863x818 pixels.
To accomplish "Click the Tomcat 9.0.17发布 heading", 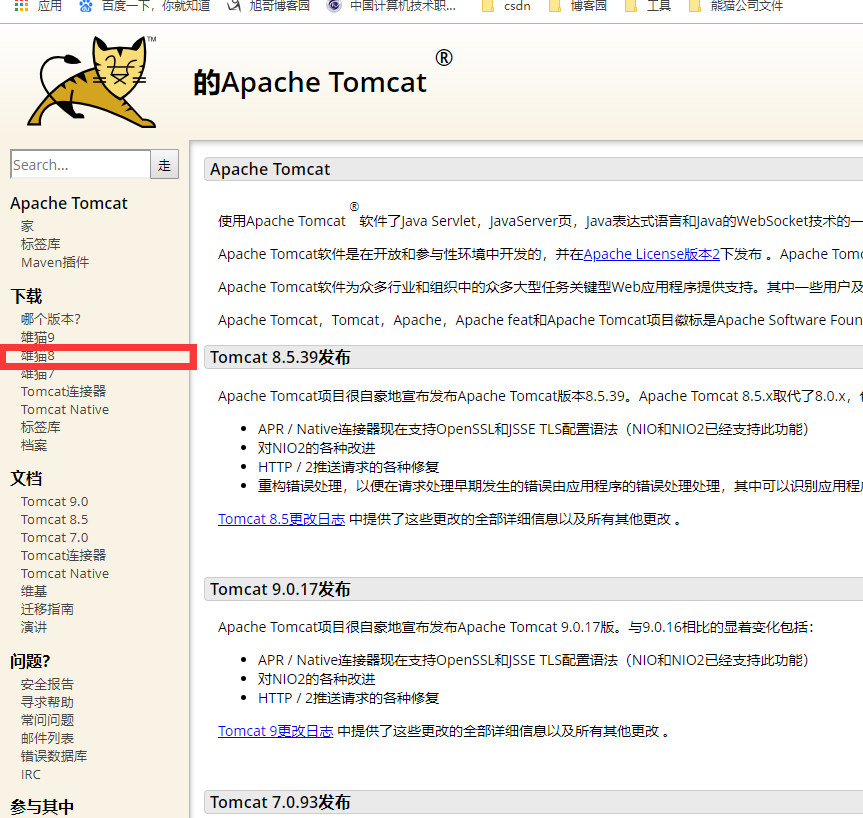I will [280, 590].
